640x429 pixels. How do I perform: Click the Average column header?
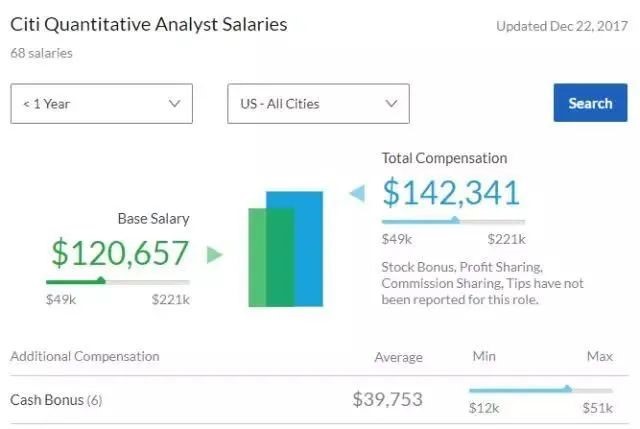tap(398, 357)
